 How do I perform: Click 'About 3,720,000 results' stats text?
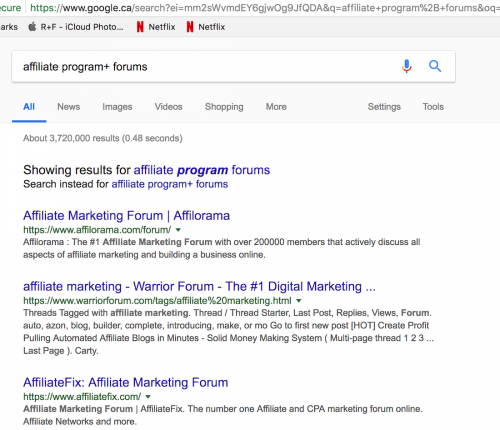(103, 138)
